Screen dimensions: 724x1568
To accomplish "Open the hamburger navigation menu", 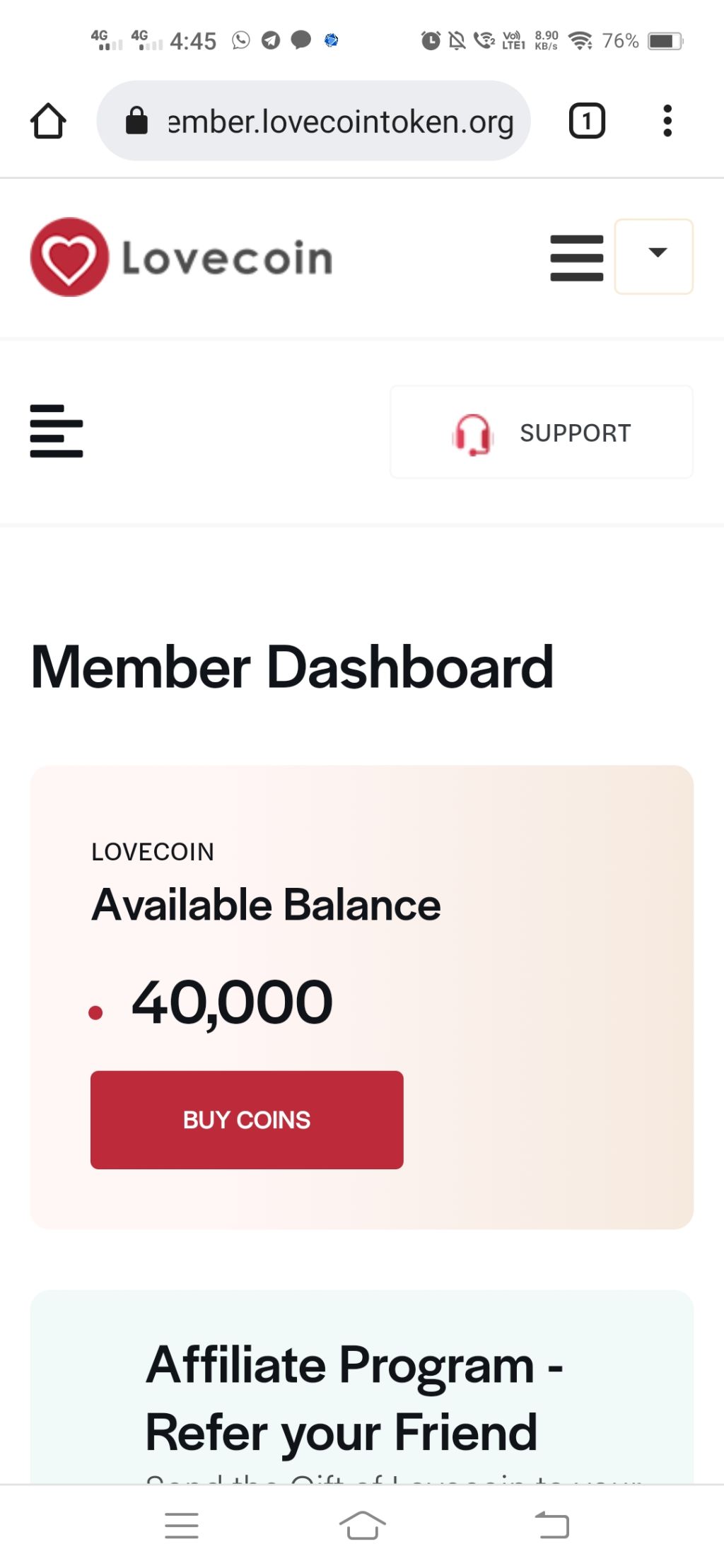I will tap(577, 258).
